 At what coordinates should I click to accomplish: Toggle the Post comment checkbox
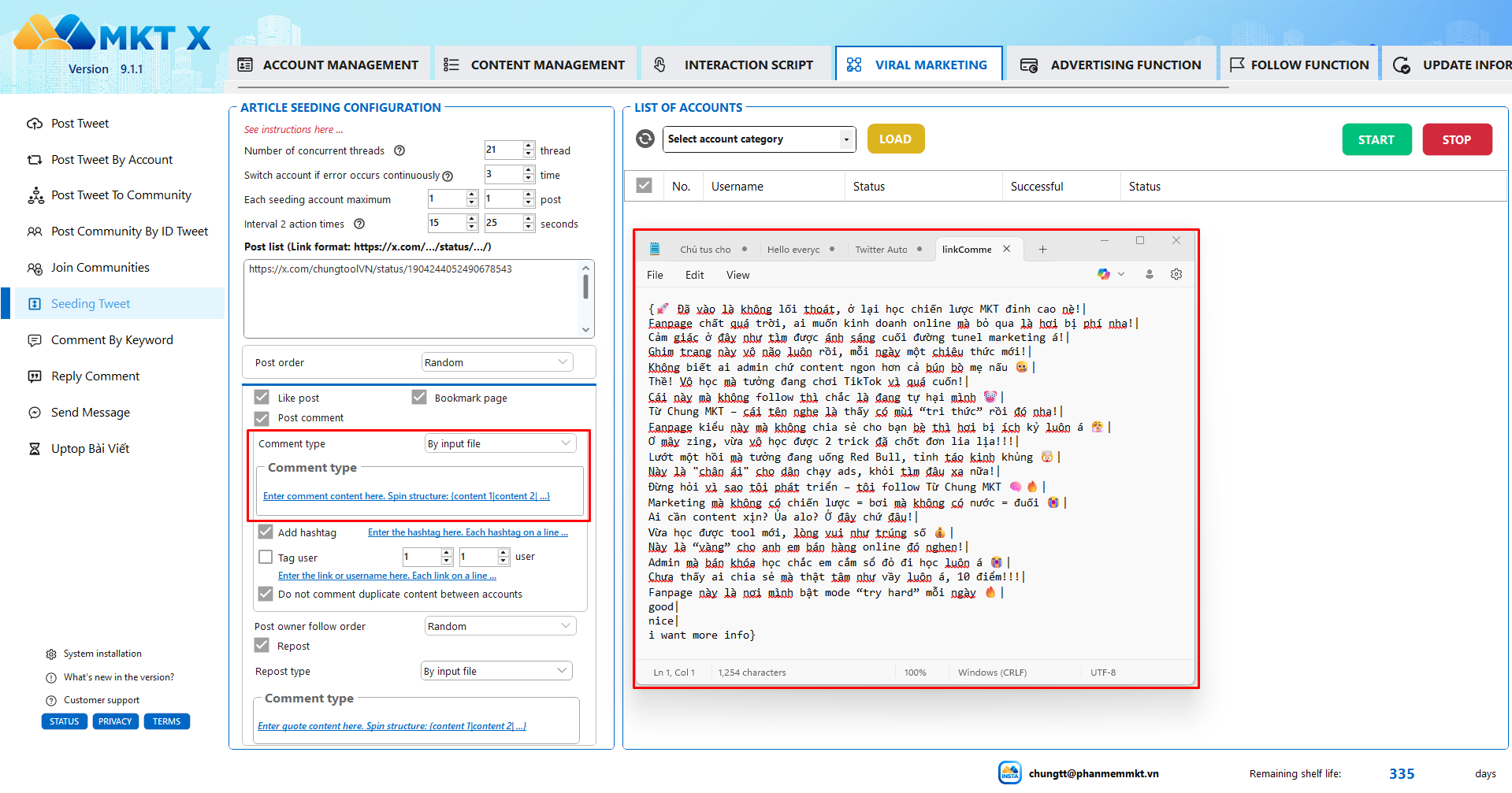[262, 418]
